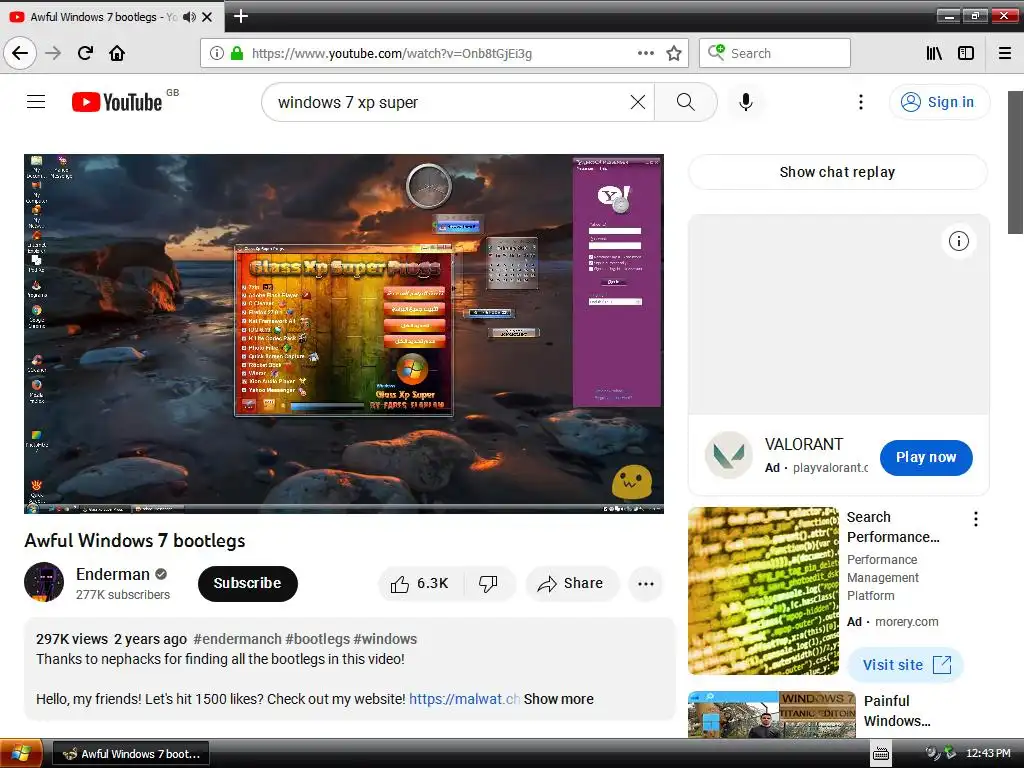Reload the page with the refresh icon
This screenshot has width=1024, height=768.
point(85,53)
